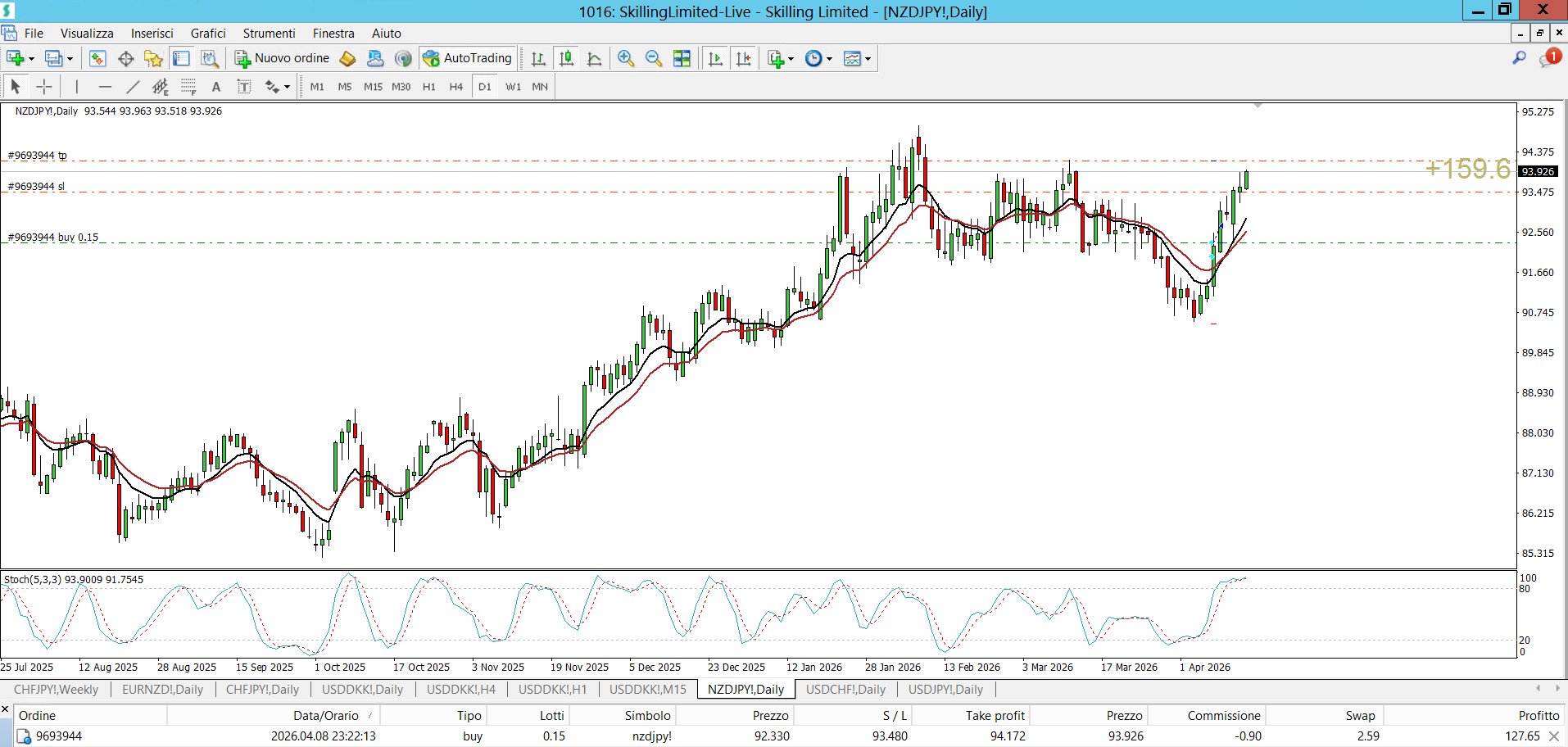
Task: Select the trendline drawing tool
Action: [133, 87]
